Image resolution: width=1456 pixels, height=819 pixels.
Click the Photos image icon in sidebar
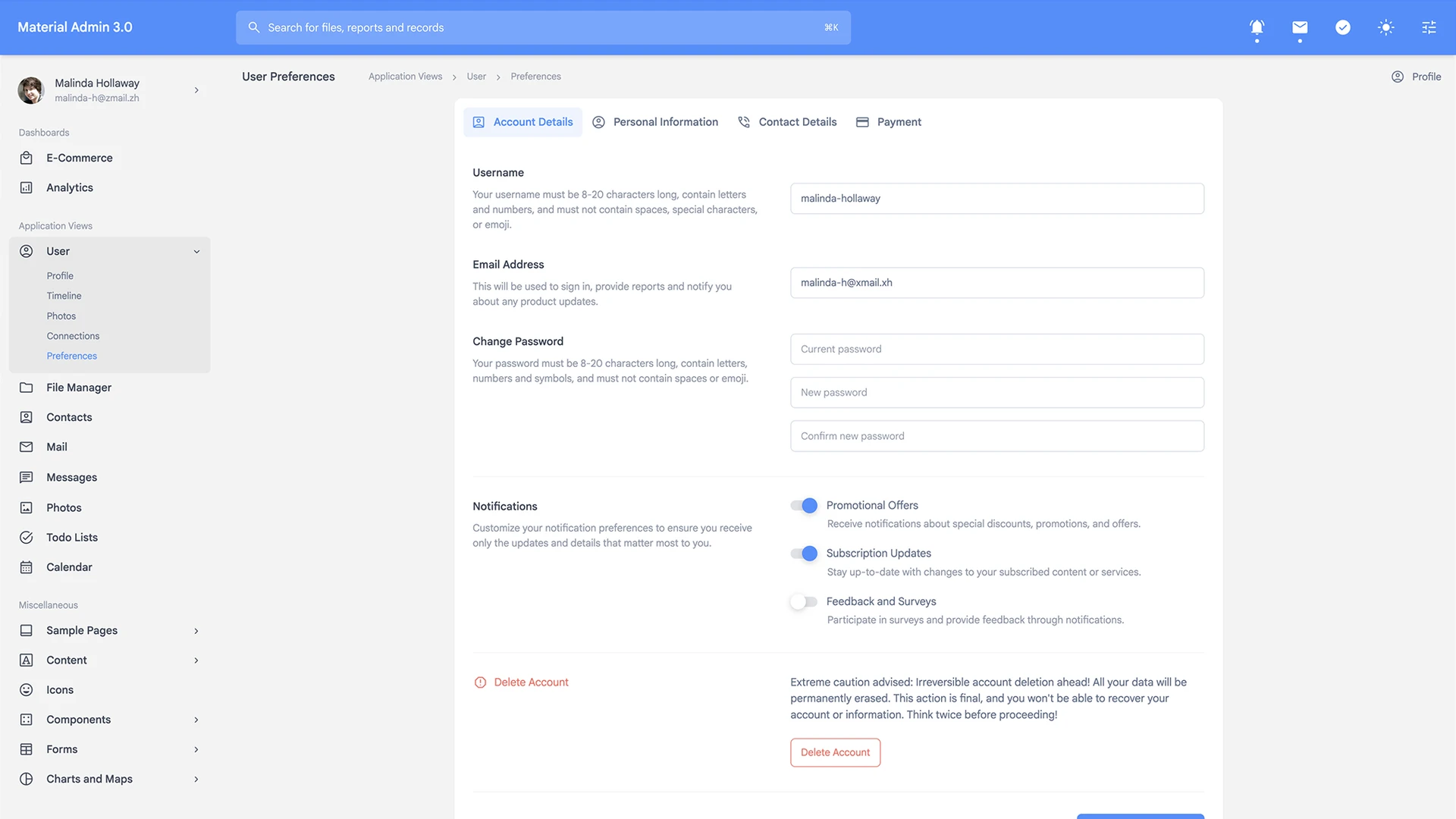27,507
